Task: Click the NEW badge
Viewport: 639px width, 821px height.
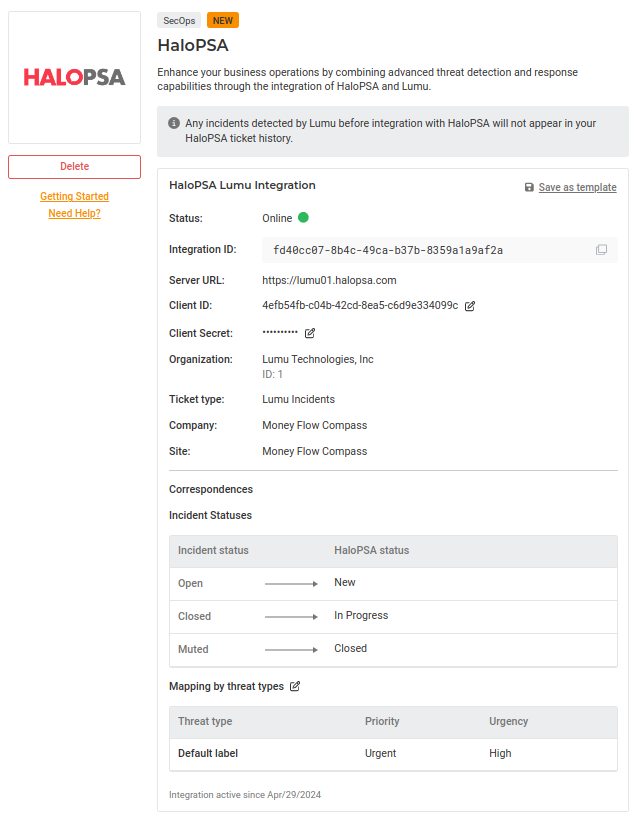Action: pos(223,20)
